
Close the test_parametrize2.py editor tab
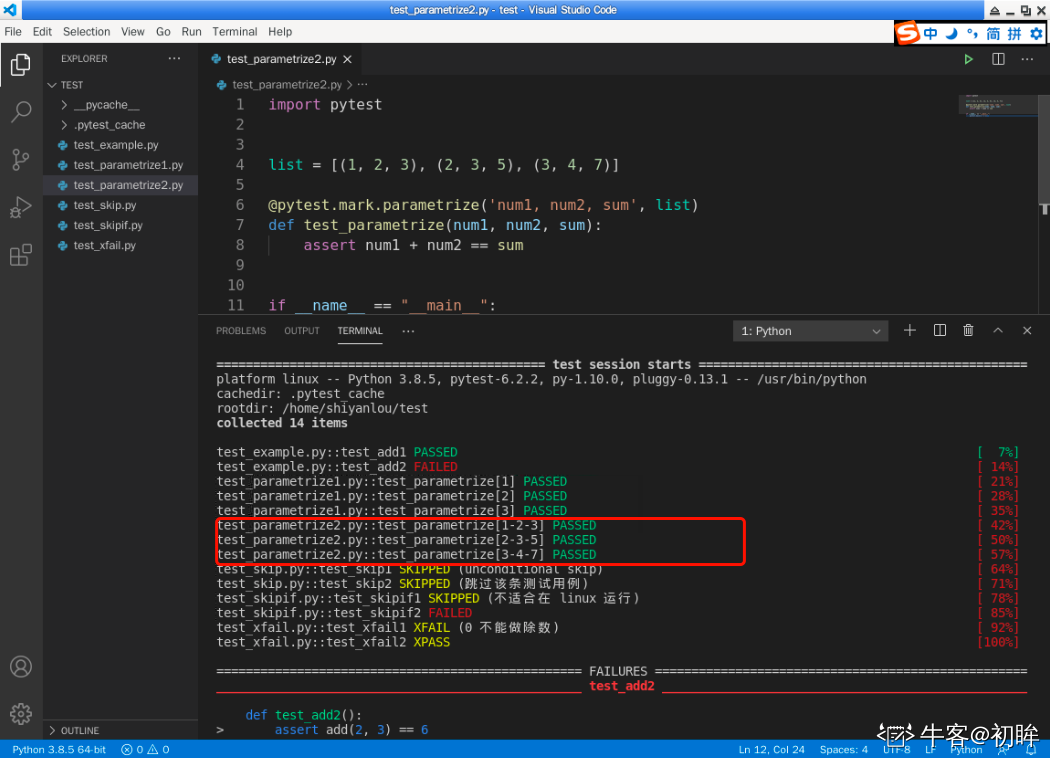click(348, 59)
